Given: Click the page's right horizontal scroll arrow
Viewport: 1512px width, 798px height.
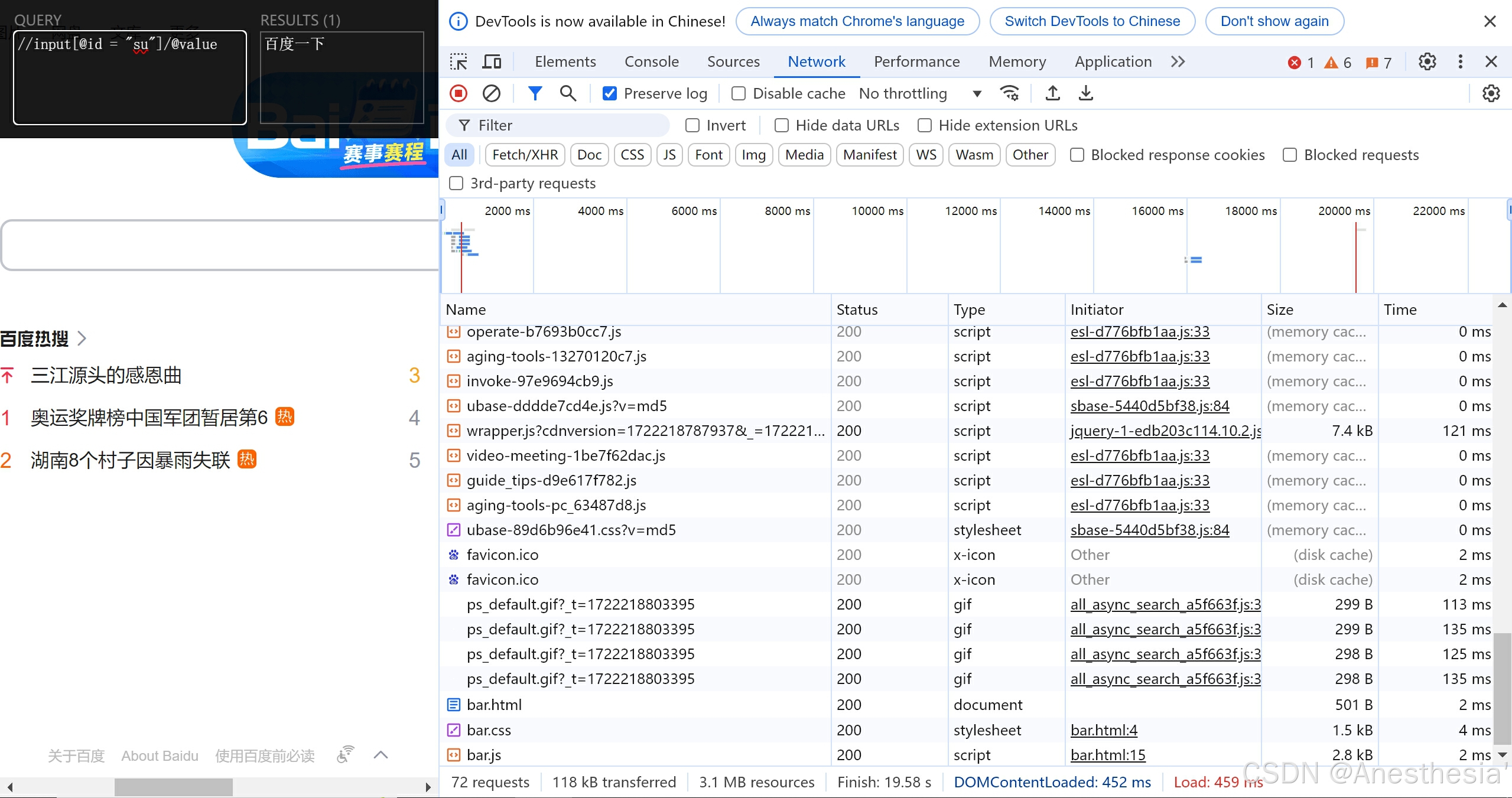Looking at the screenshot, I should [428, 787].
